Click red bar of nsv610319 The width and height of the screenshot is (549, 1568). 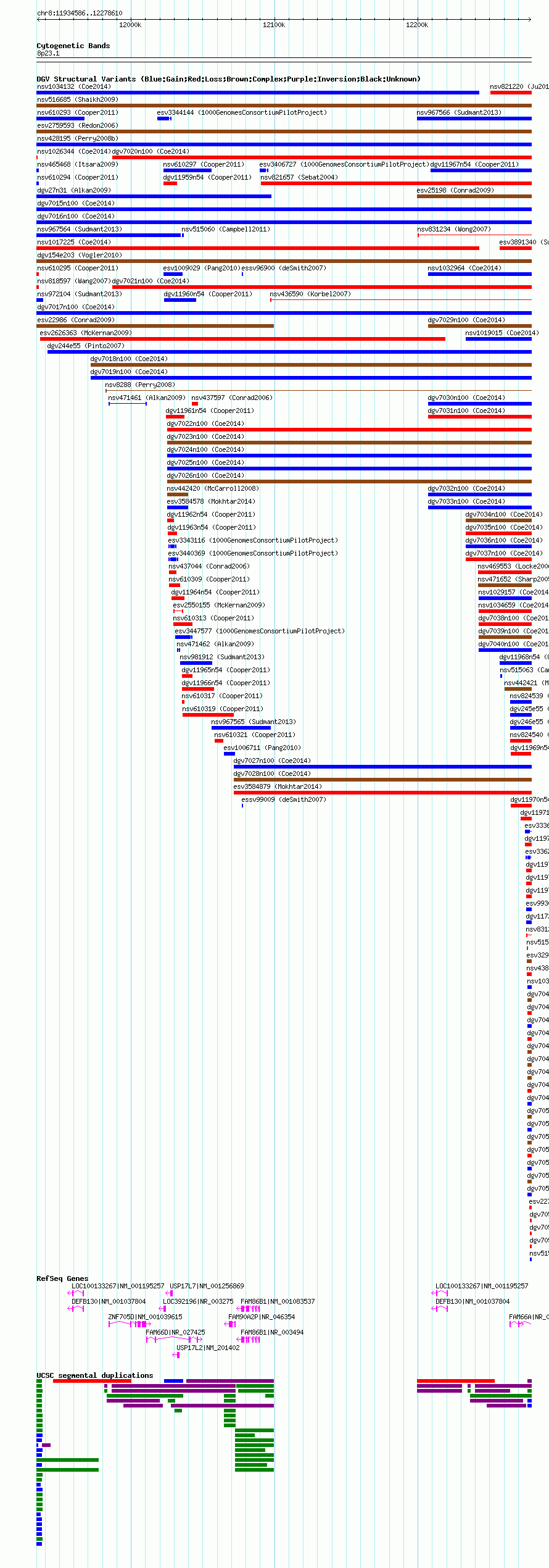(208, 715)
